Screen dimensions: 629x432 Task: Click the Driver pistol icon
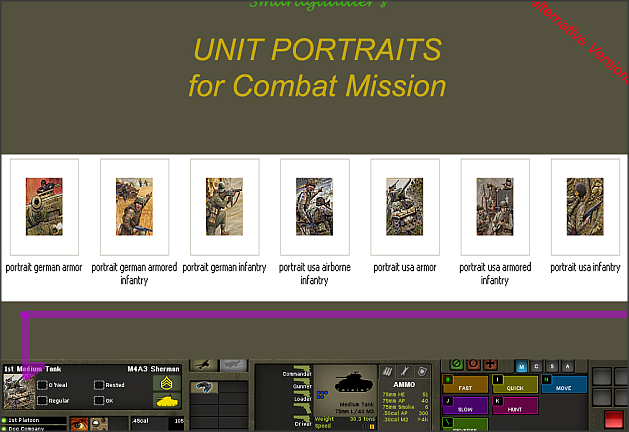(x=303, y=420)
